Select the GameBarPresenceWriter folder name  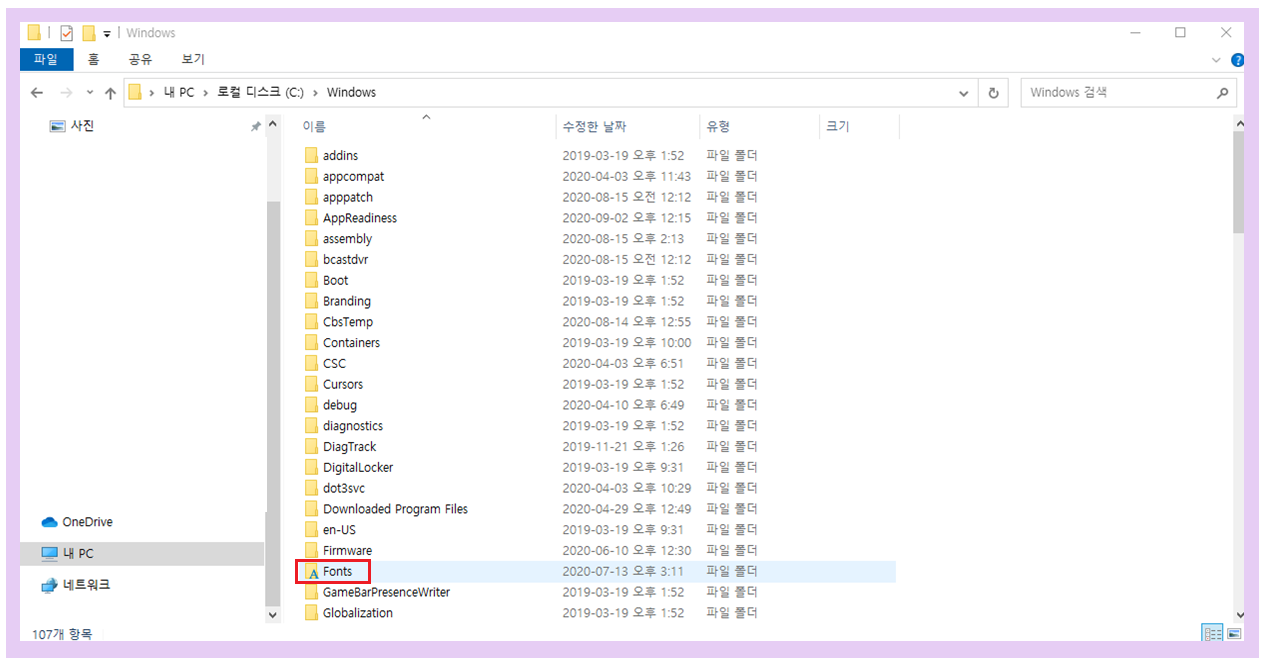tap(386, 592)
